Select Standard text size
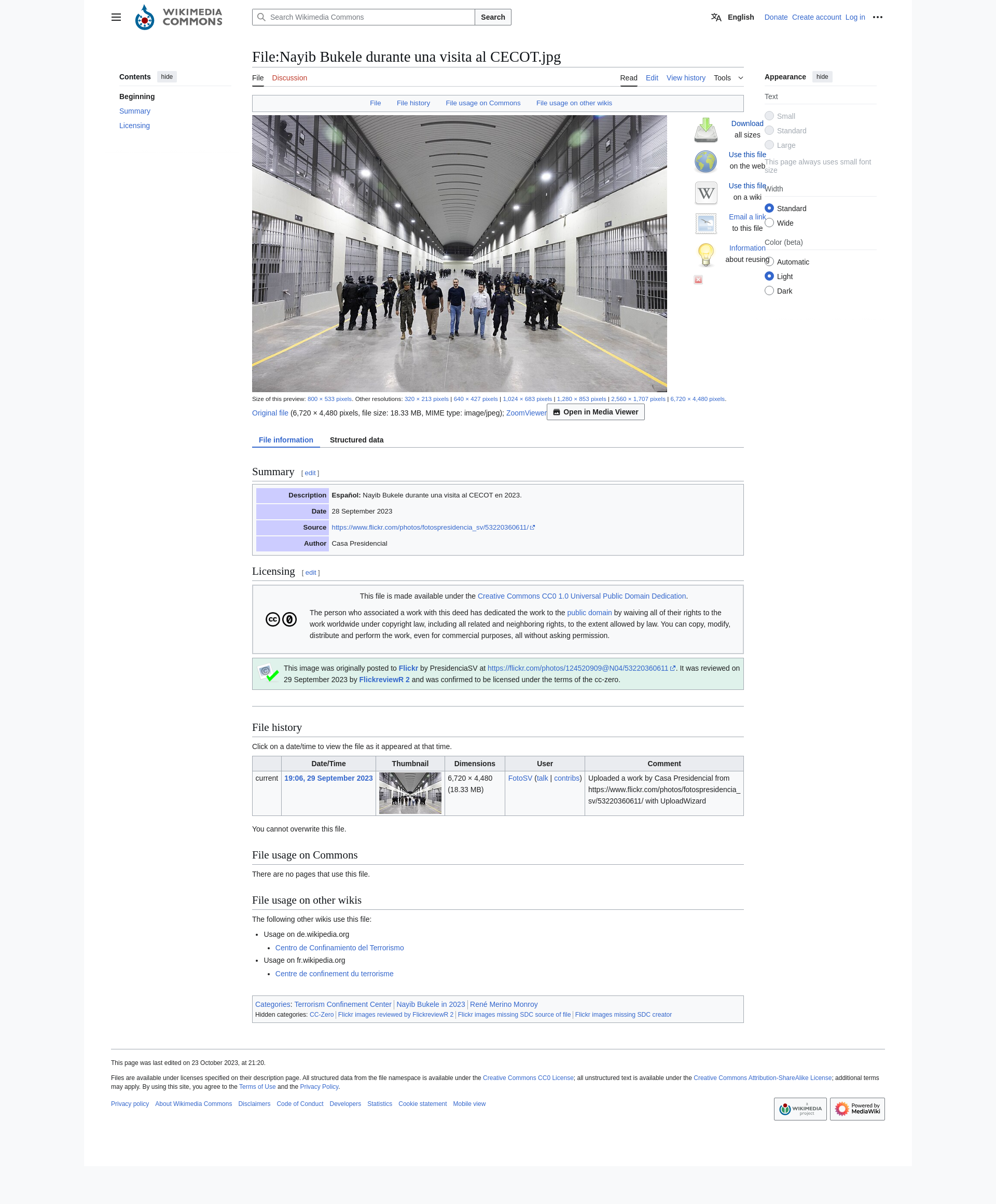The height and width of the screenshot is (1204, 996). pos(769,130)
